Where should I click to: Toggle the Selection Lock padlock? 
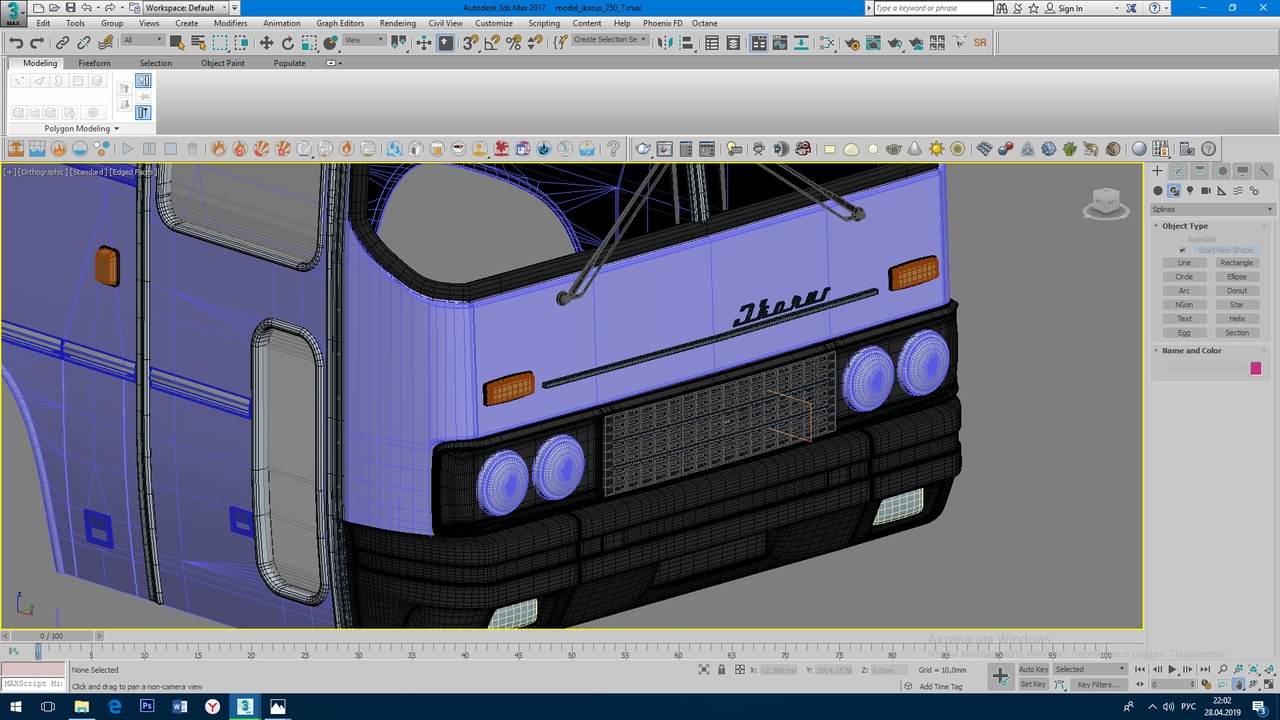coord(722,670)
